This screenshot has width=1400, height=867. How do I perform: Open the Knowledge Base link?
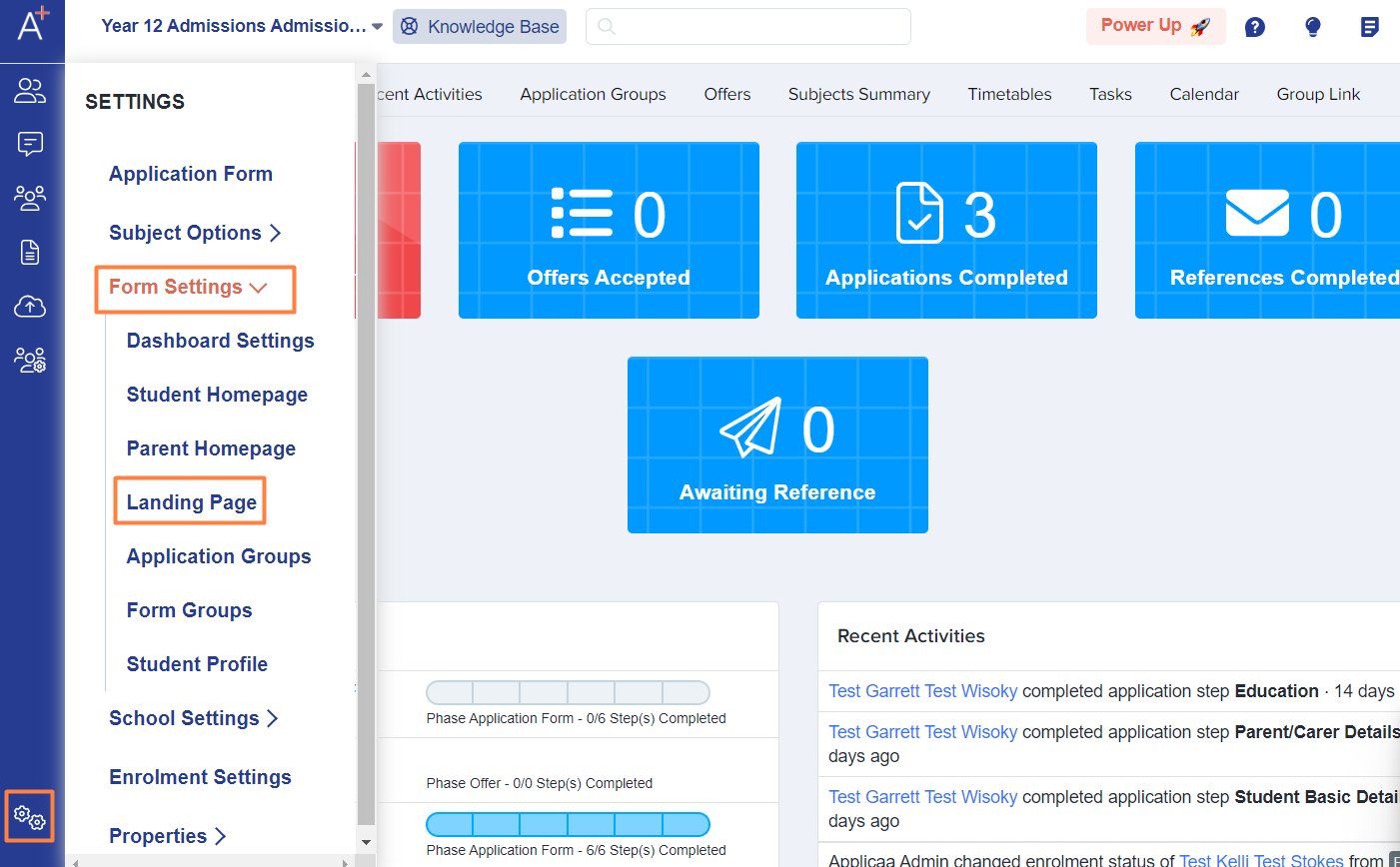click(x=480, y=27)
